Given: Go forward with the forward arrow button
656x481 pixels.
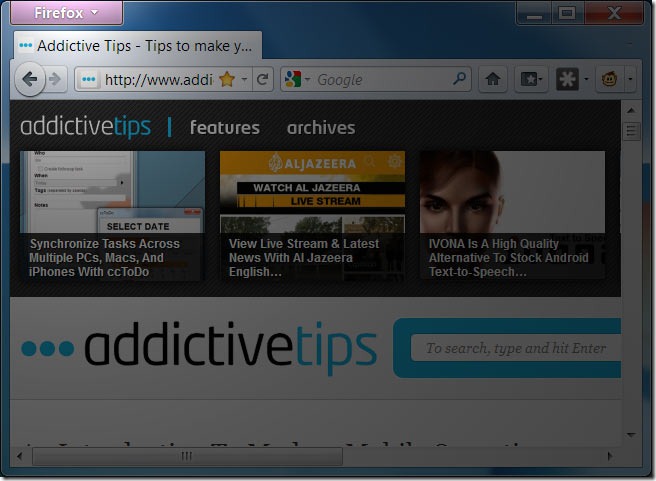Looking at the screenshot, I should [x=55, y=79].
